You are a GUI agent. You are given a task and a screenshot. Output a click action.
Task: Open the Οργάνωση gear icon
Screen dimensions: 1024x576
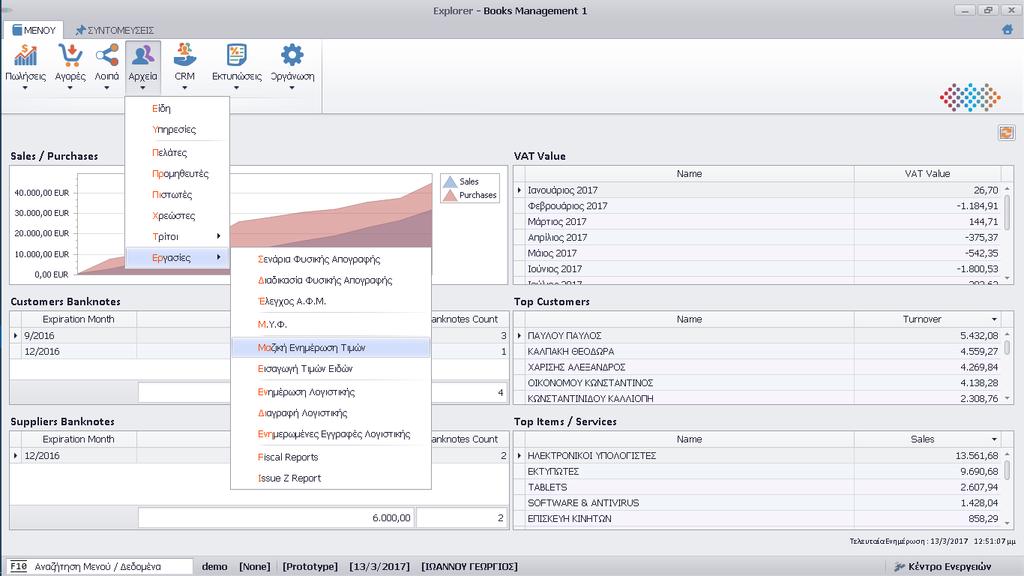292,55
